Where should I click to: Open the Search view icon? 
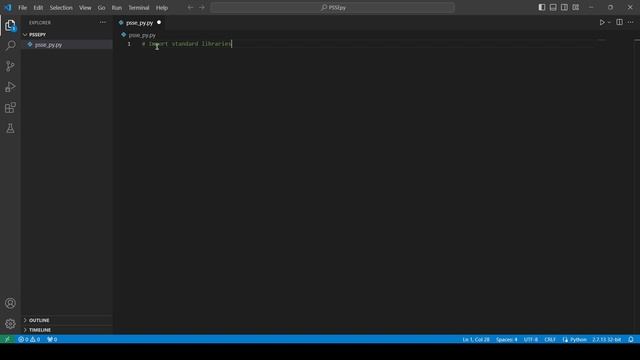10,45
